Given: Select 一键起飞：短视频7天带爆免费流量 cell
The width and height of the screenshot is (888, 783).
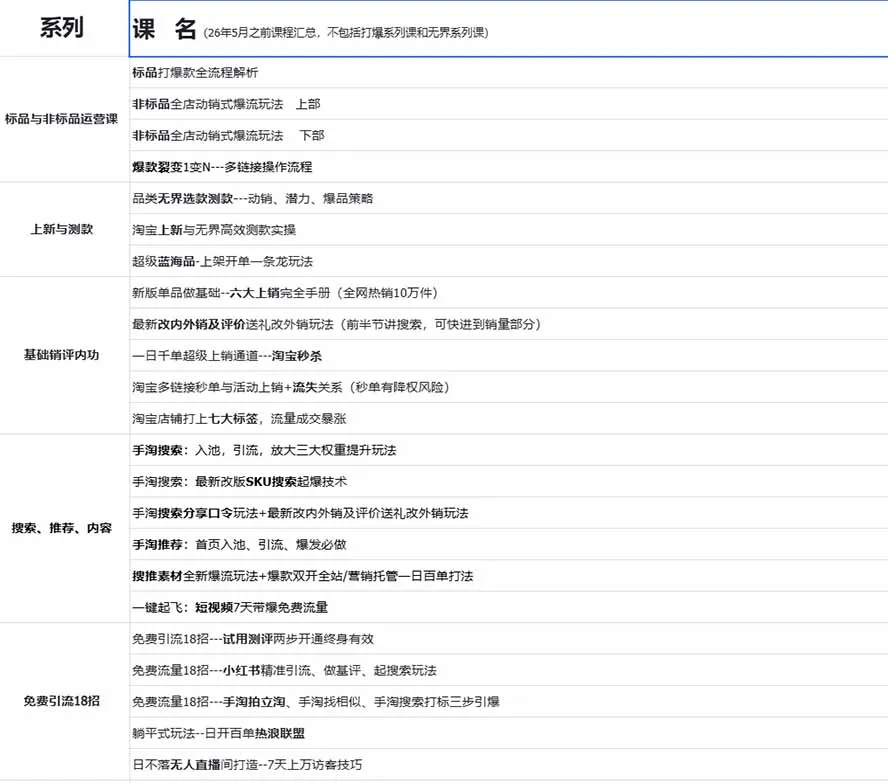Looking at the screenshot, I should [509, 607].
